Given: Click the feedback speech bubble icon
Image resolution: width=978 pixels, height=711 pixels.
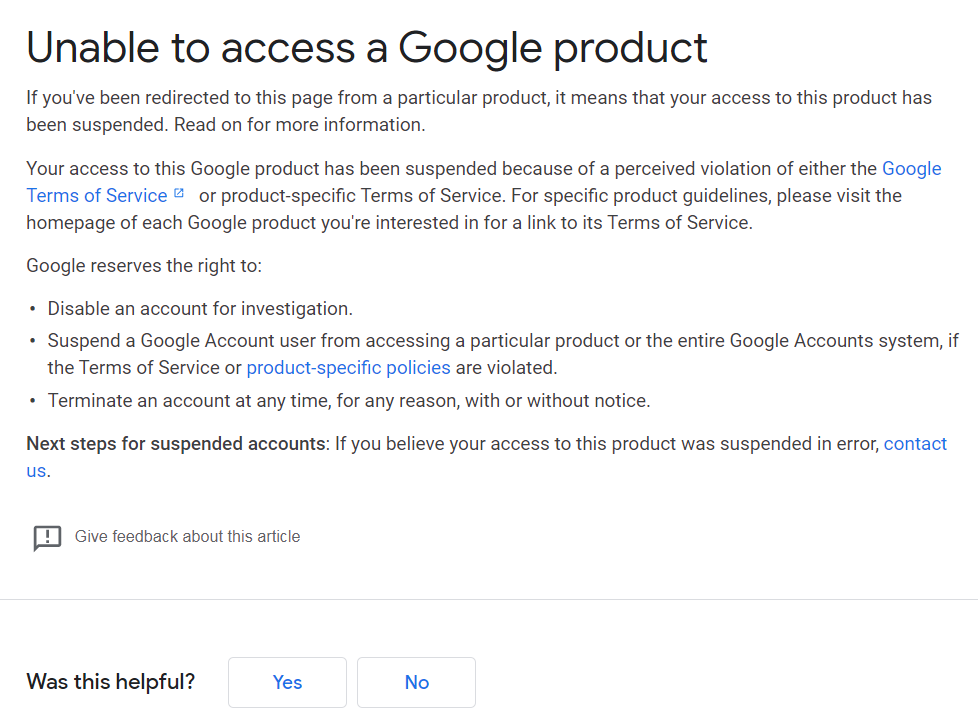Looking at the screenshot, I should 47,538.
